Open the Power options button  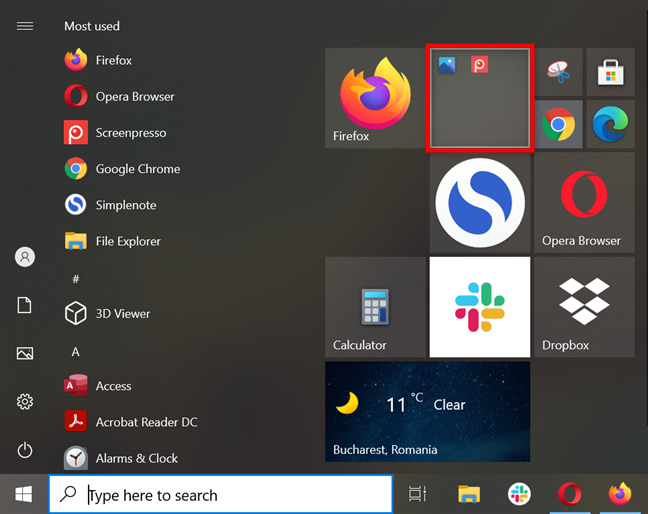(25, 450)
